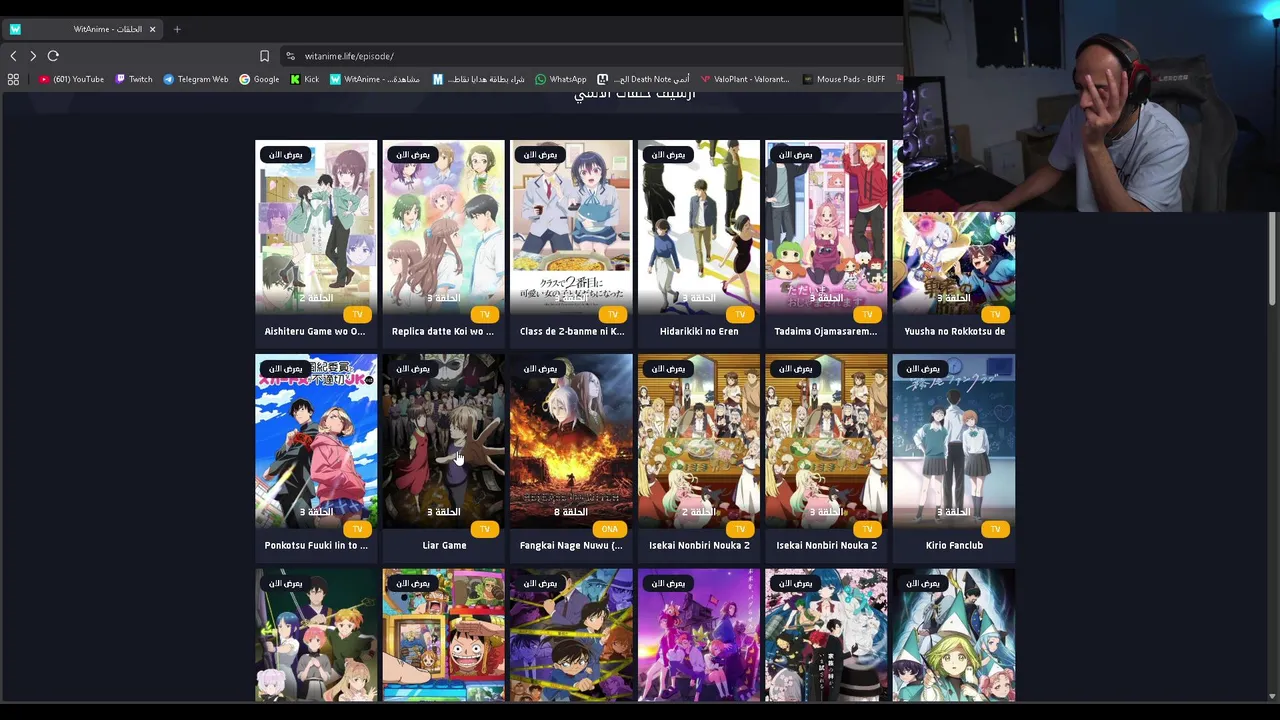Open the Google bookmark
Viewport: 1280px width, 720px height.
pyautogui.click(x=259, y=79)
